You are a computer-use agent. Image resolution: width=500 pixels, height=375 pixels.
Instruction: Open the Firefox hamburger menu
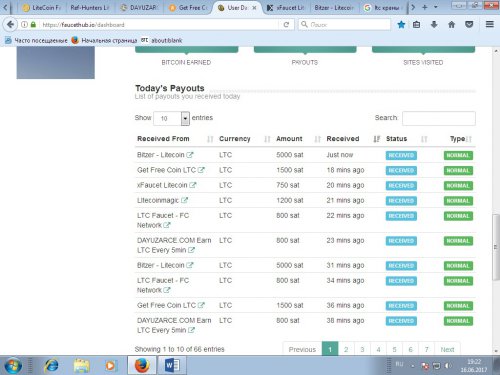click(x=490, y=24)
